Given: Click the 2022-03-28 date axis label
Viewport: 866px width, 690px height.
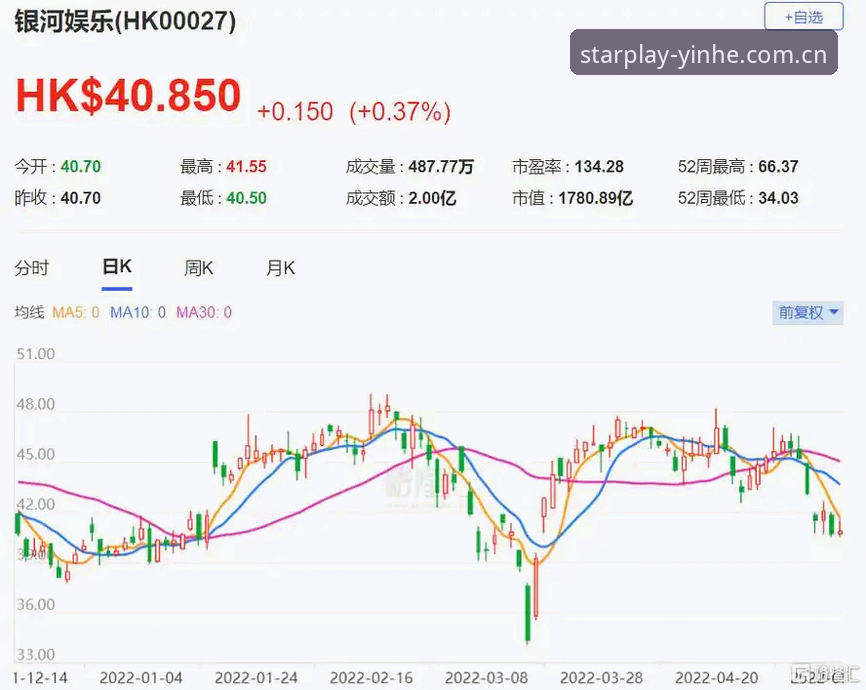Looking at the screenshot, I should click(601, 678).
